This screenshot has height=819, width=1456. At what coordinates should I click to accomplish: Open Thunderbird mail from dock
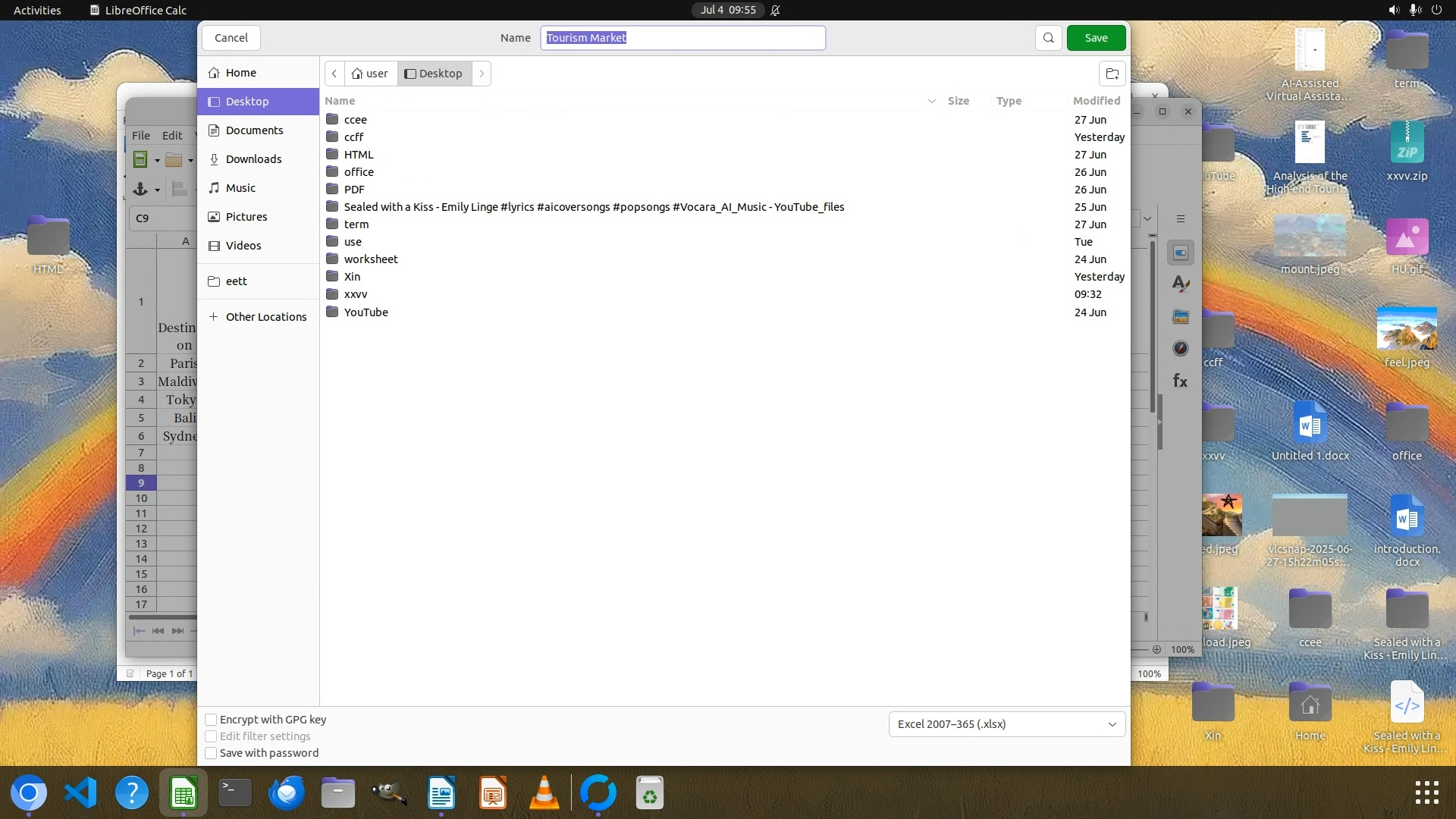[287, 794]
